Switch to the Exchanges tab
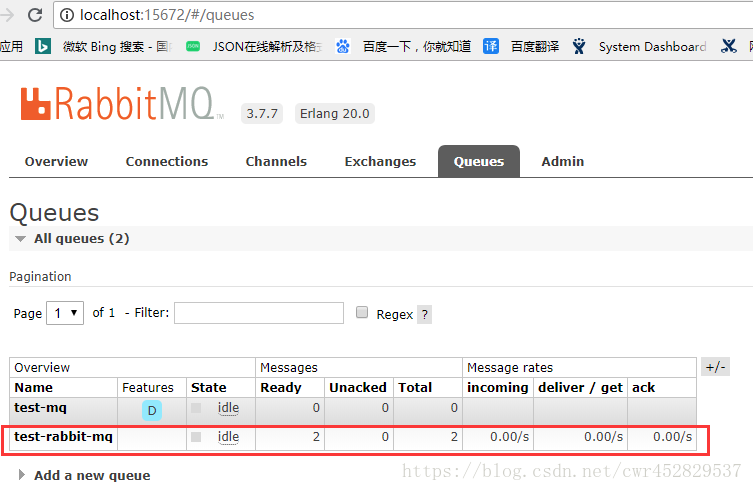The image size is (753, 491). 380,161
